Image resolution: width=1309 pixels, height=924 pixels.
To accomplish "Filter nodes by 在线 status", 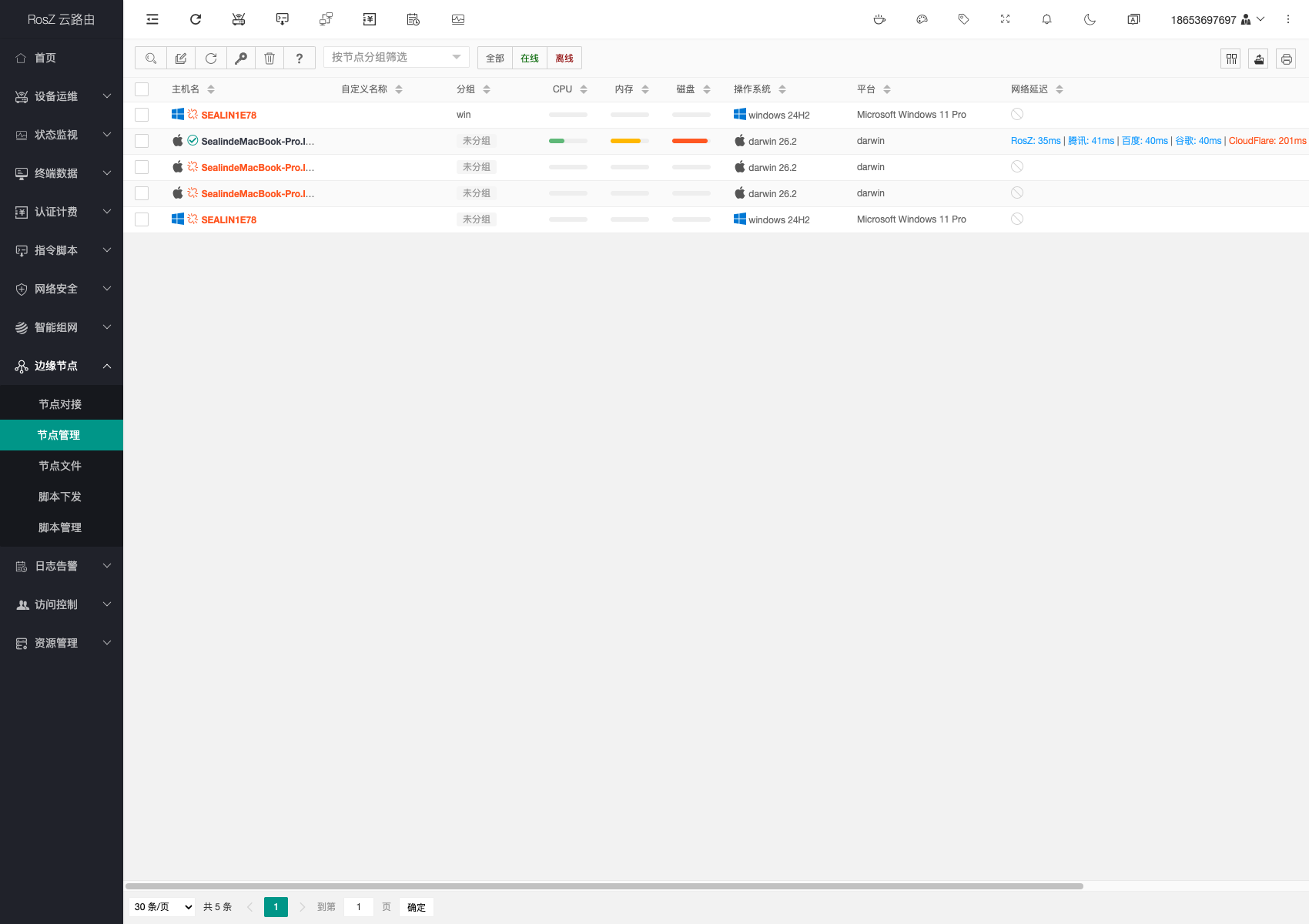I will pos(530,59).
